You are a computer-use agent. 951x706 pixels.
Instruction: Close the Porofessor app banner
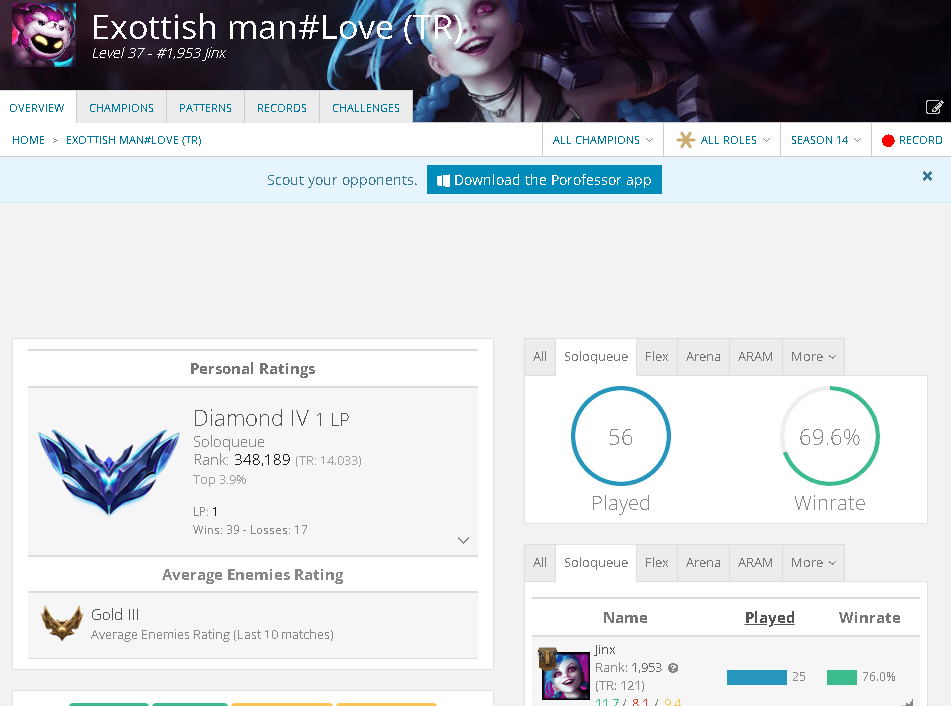(927, 176)
